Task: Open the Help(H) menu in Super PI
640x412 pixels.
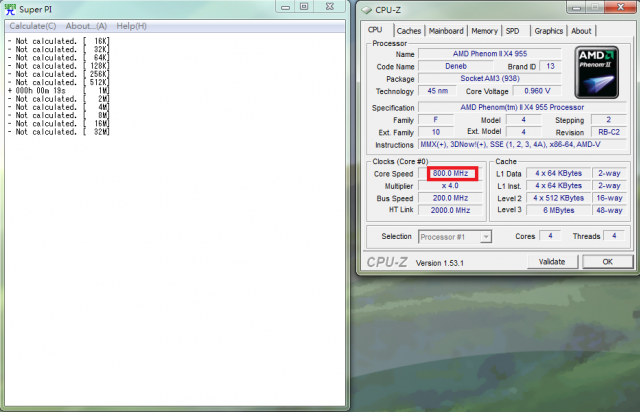Action: [131, 26]
